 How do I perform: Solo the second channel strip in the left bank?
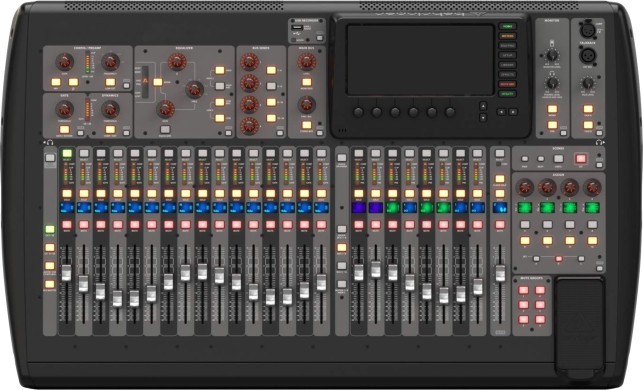[x=84, y=194]
